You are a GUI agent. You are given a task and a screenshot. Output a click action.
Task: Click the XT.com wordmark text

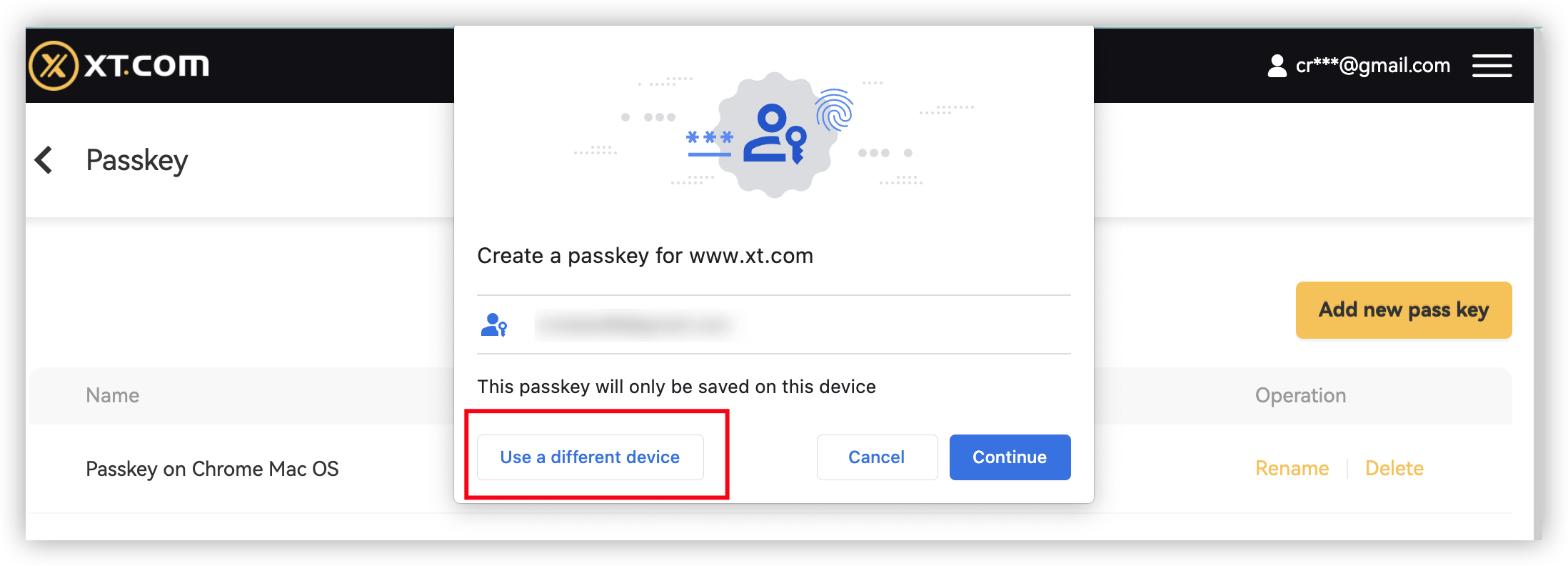[146, 66]
